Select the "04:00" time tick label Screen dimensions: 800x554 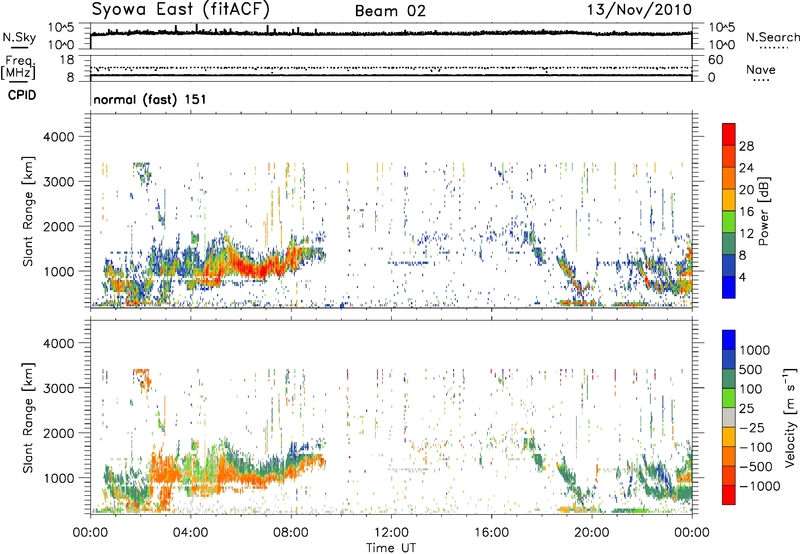click(190, 533)
